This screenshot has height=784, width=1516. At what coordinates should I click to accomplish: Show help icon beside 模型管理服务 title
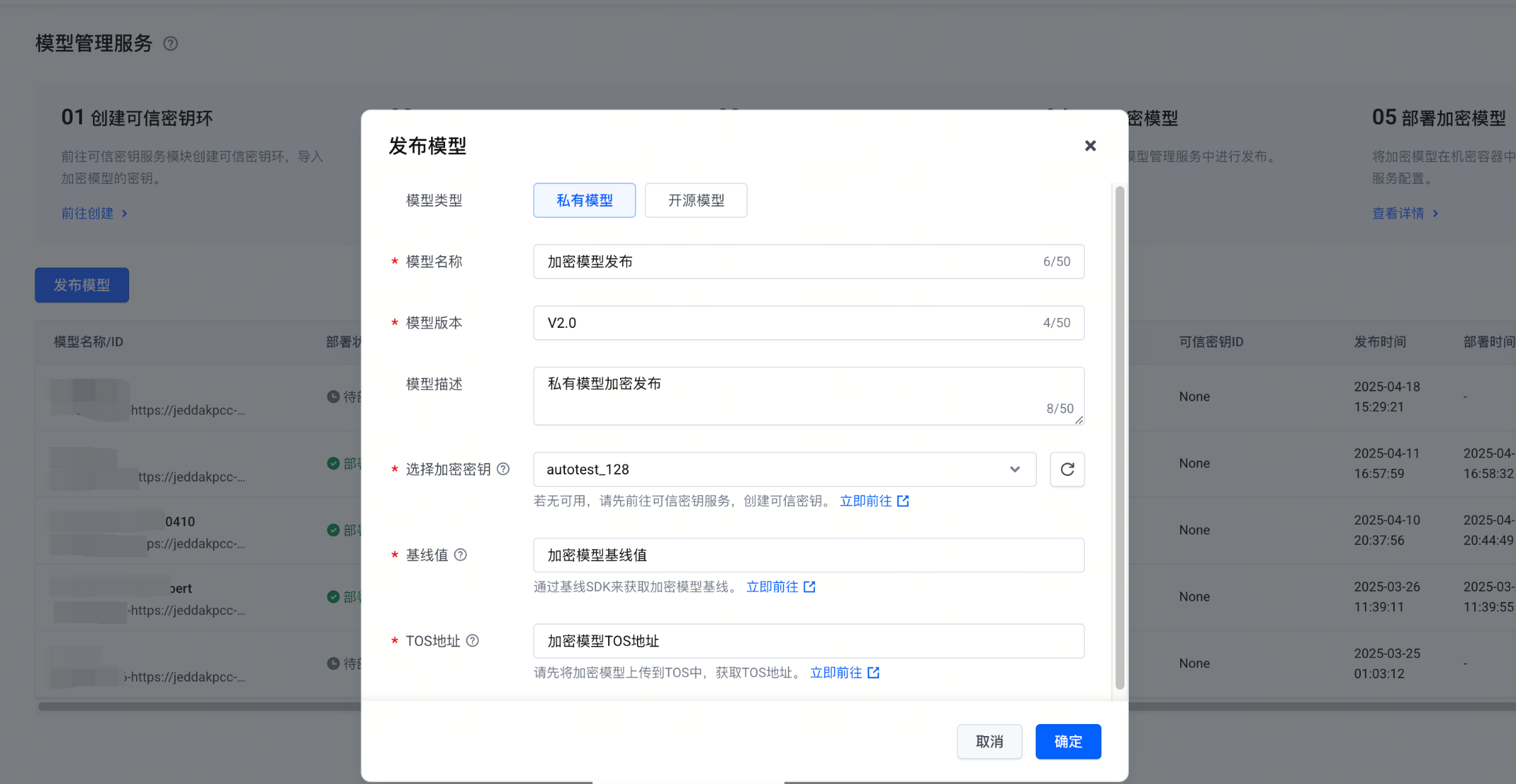coord(171,44)
